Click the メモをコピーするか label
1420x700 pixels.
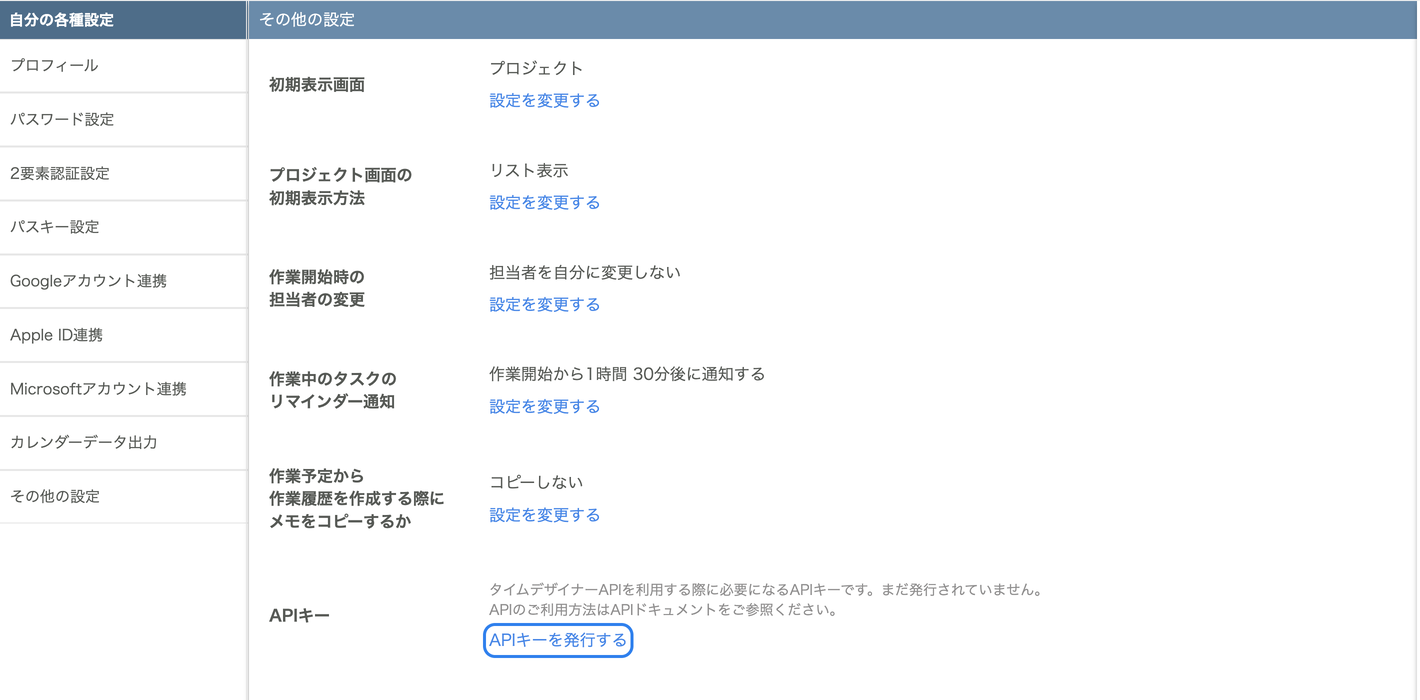[x=357, y=500]
